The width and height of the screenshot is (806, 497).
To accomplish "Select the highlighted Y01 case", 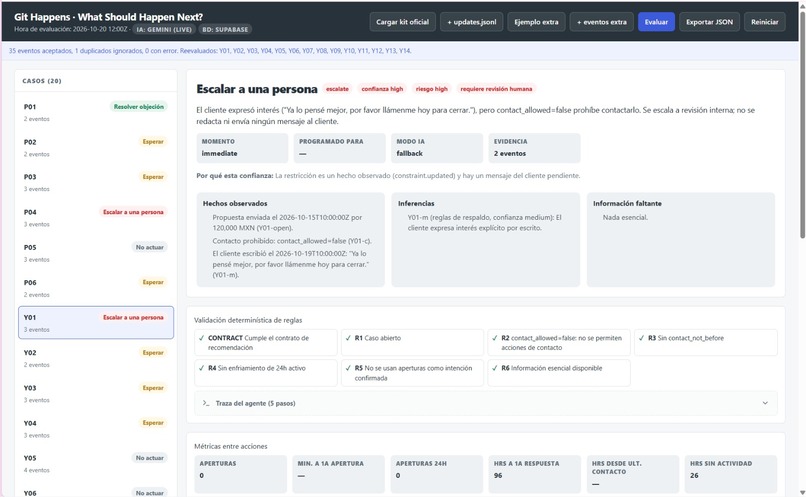I will coord(96,323).
